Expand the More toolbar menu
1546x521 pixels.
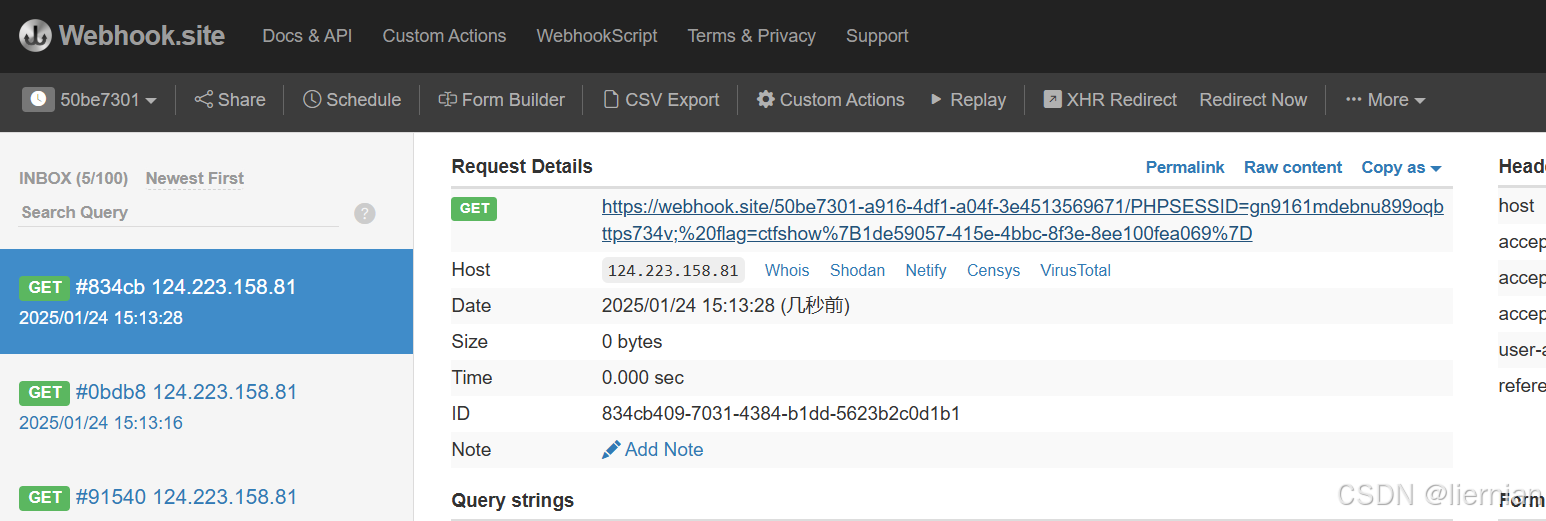pos(1385,99)
